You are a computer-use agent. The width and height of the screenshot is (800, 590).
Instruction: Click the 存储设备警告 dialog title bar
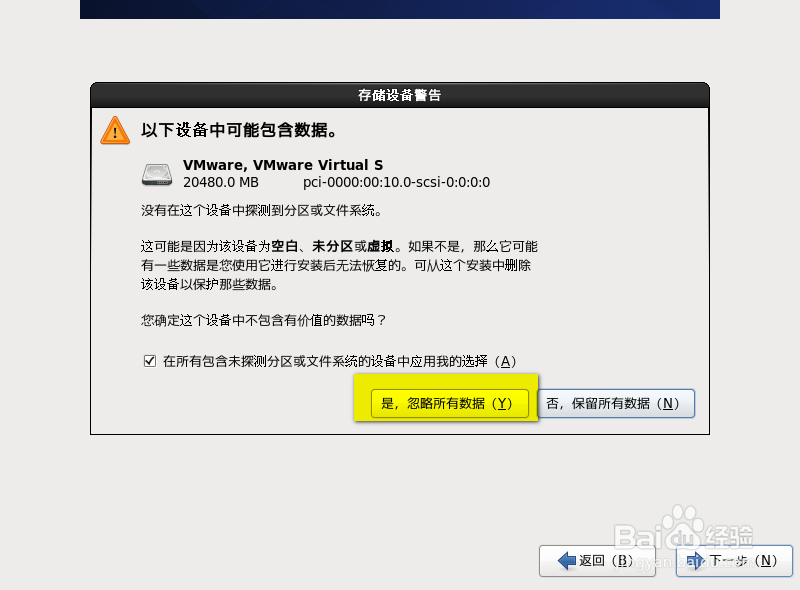(x=400, y=95)
